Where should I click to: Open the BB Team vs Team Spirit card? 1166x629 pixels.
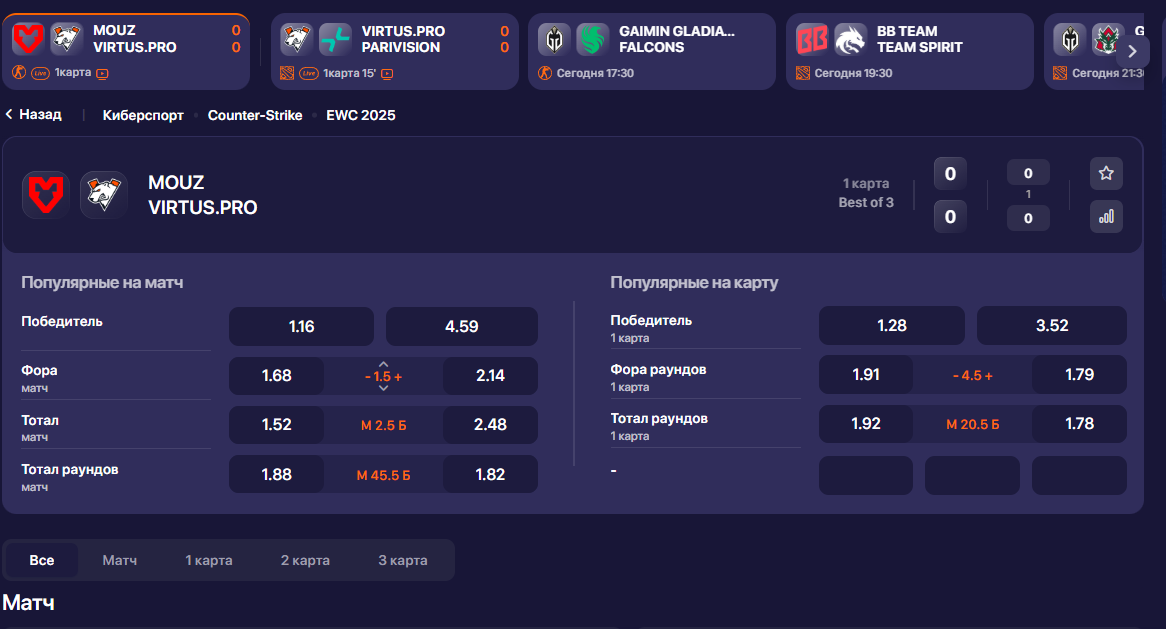tap(909, 51)
